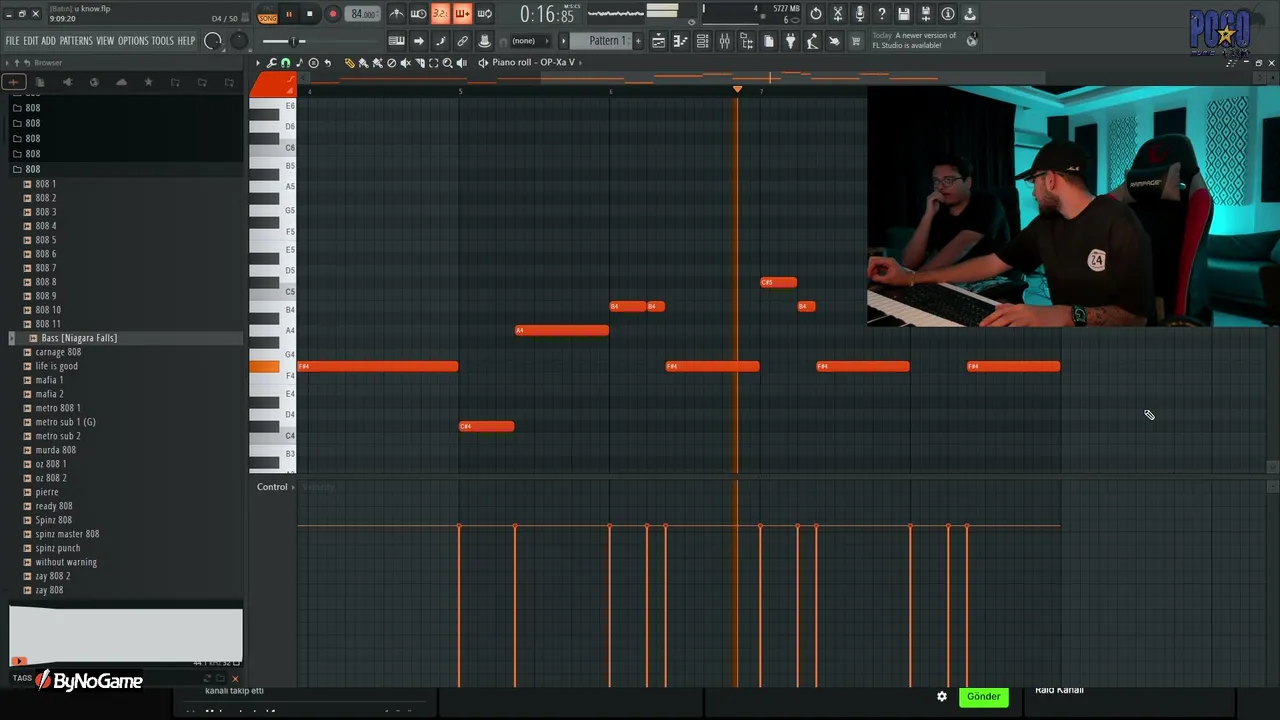1280x720 pixels.
Task: Toggle the overdub/blend recording button
Action: coord(462,14)
